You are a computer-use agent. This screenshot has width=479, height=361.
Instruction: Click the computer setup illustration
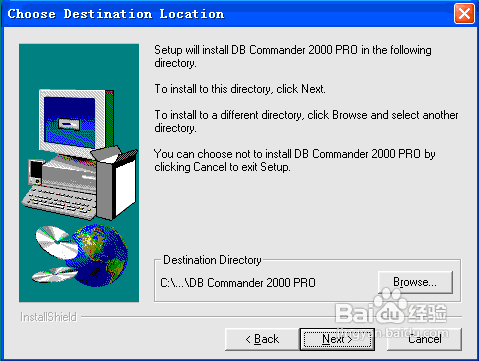tap(79, 173)
